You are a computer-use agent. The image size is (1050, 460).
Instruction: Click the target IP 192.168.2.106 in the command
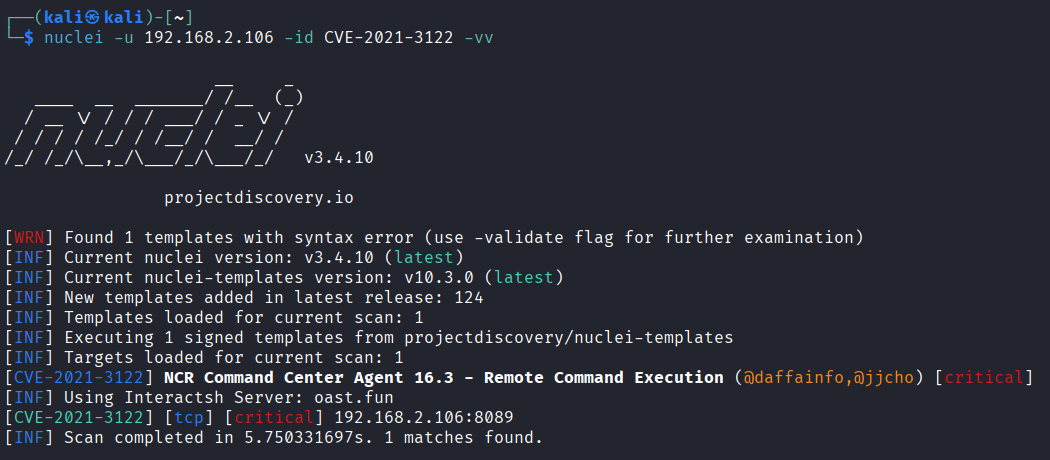(208, 38)
